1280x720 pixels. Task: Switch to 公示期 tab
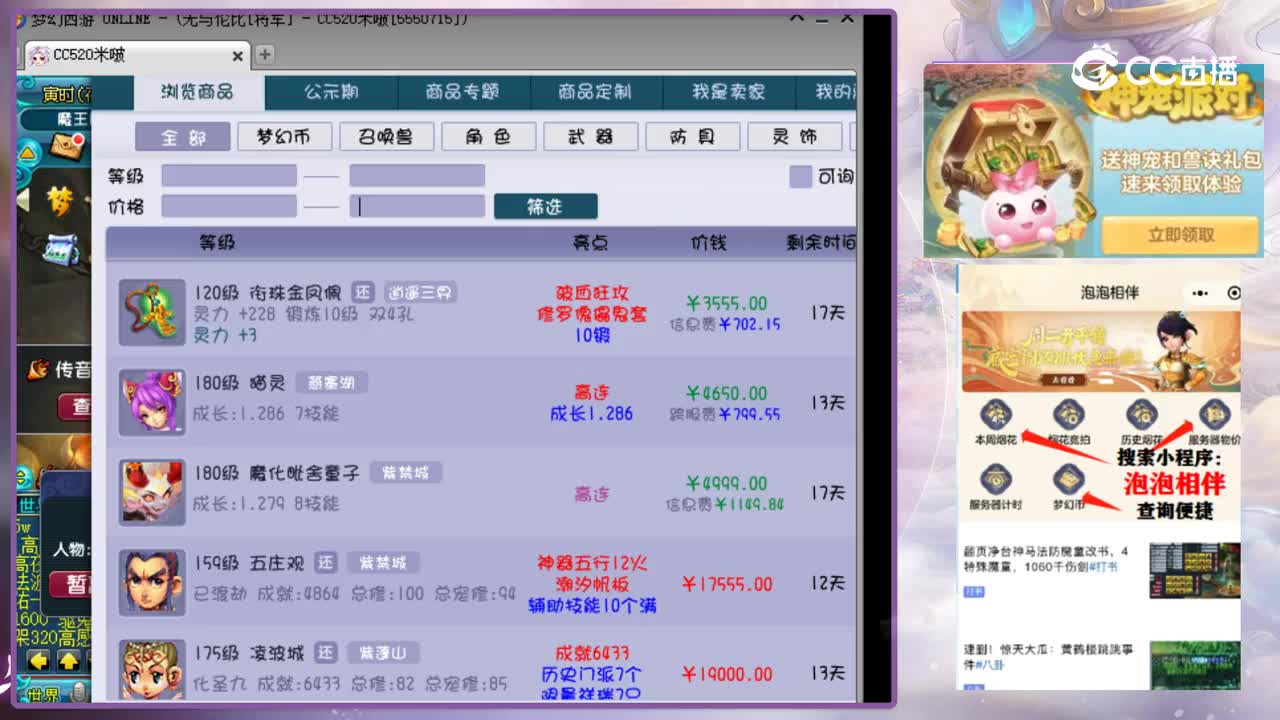click(331, 92)
